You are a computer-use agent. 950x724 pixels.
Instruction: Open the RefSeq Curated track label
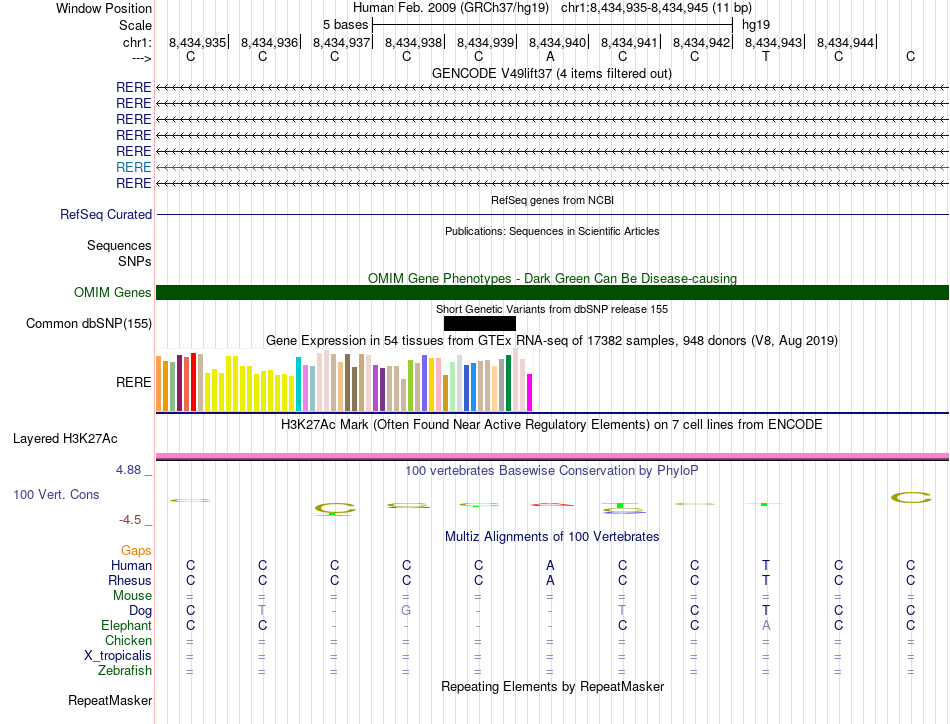(106, 214)
